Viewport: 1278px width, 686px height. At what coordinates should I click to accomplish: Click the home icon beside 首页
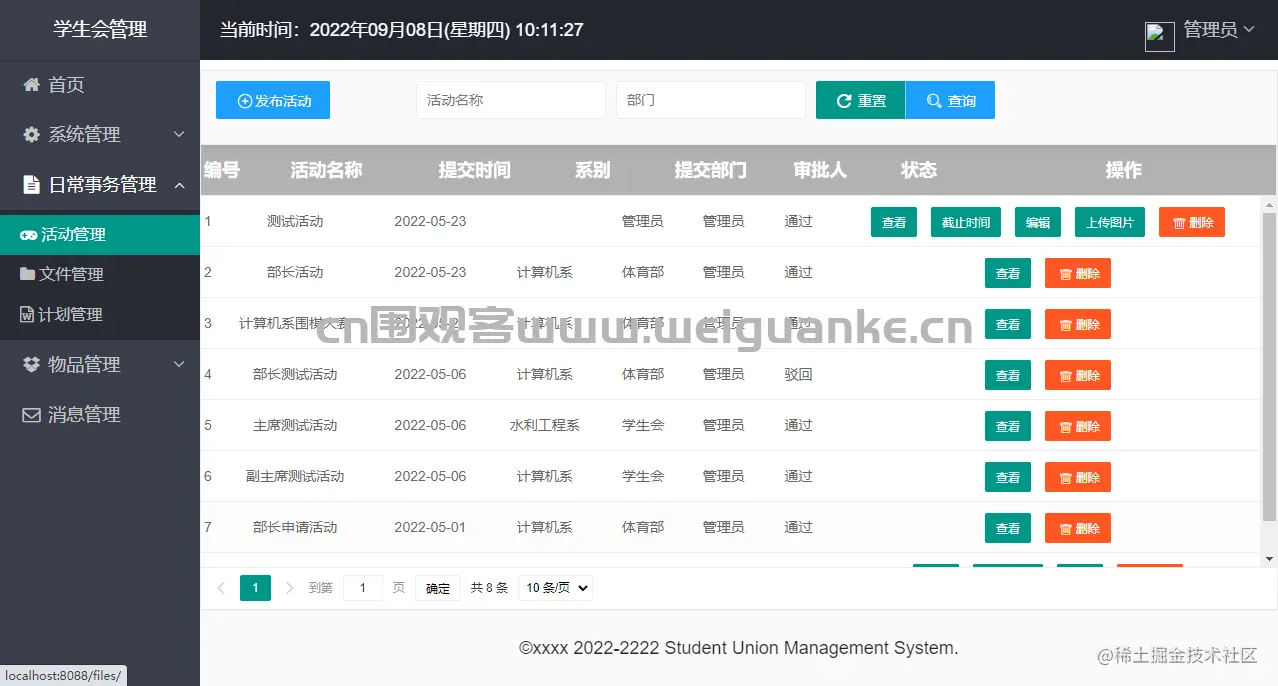(32, 85)
